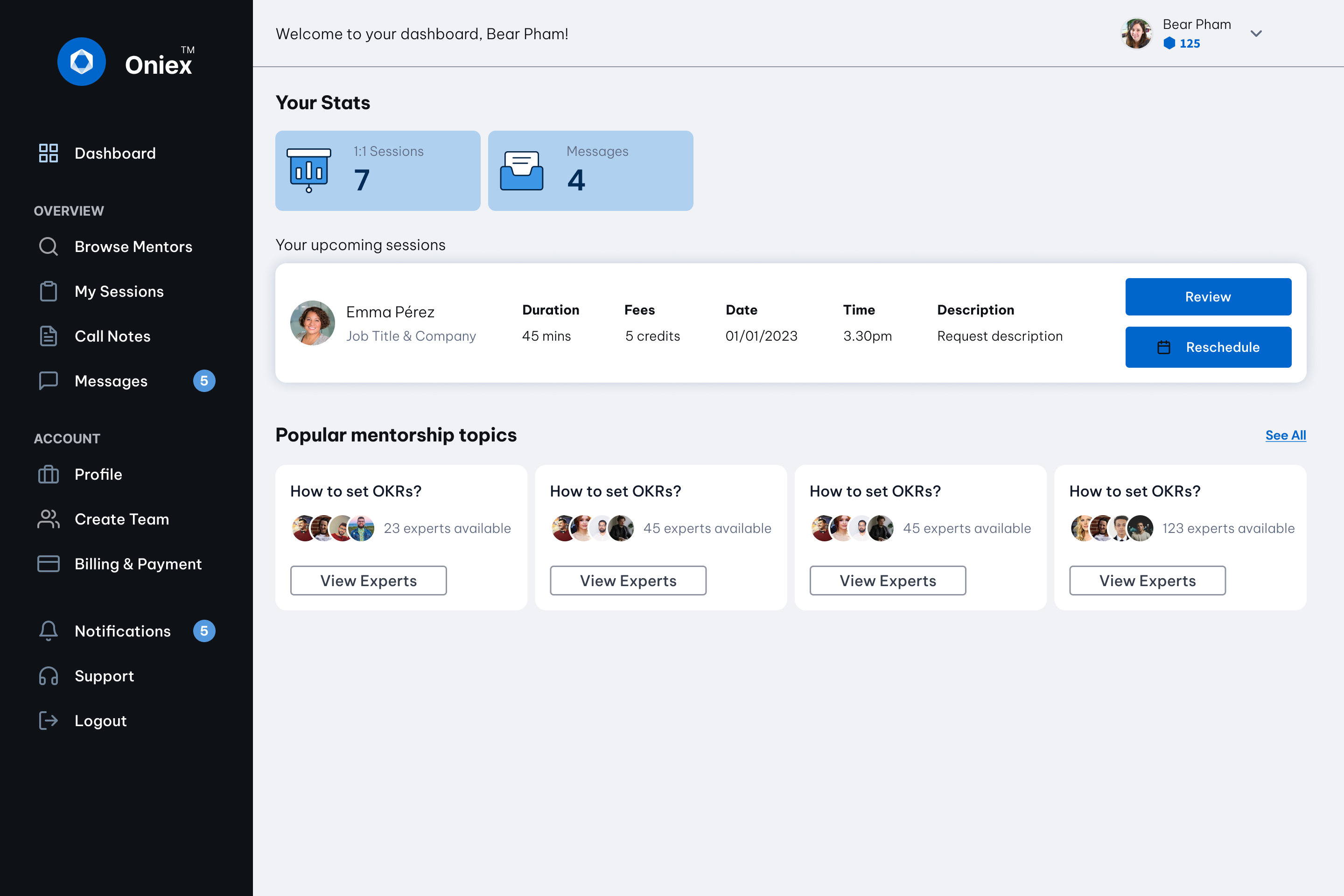The width and height of the screenshot is (1344, 896).
Task: Follow the See All link
Action: (x=1285, y=435)
